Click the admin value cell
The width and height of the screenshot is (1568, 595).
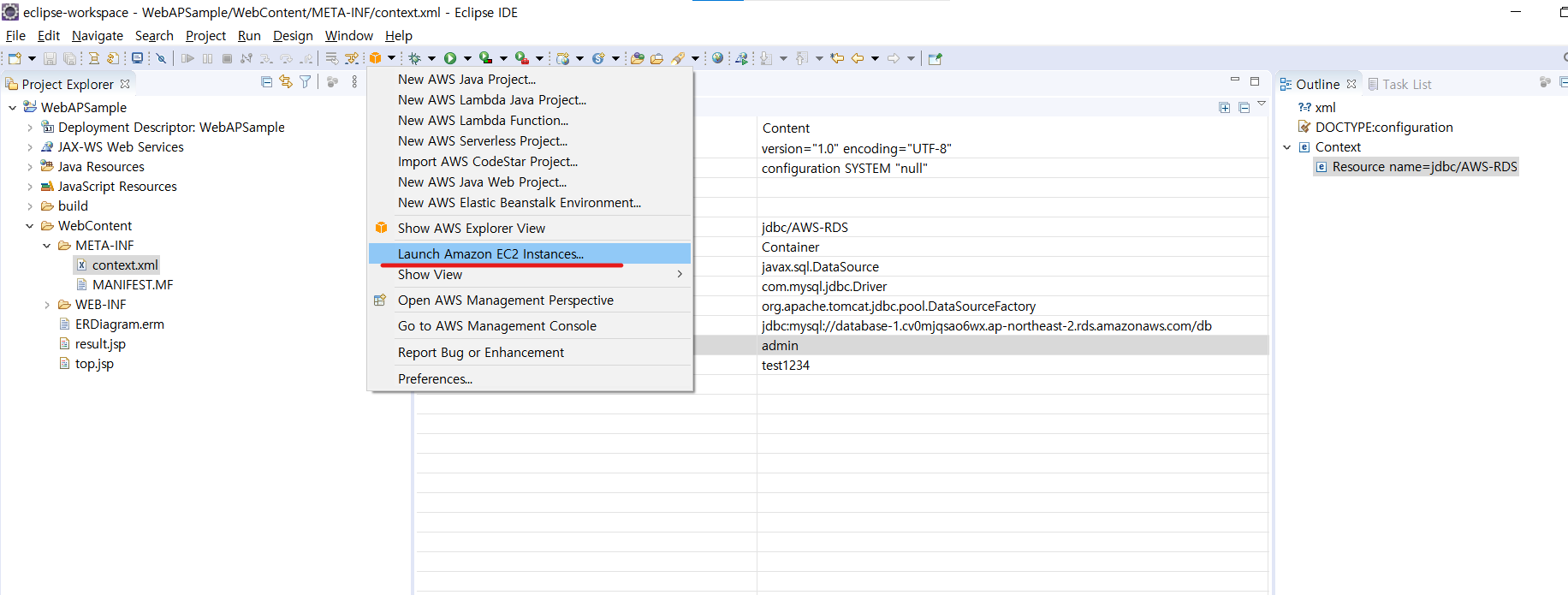click(x=1013, y=346)
